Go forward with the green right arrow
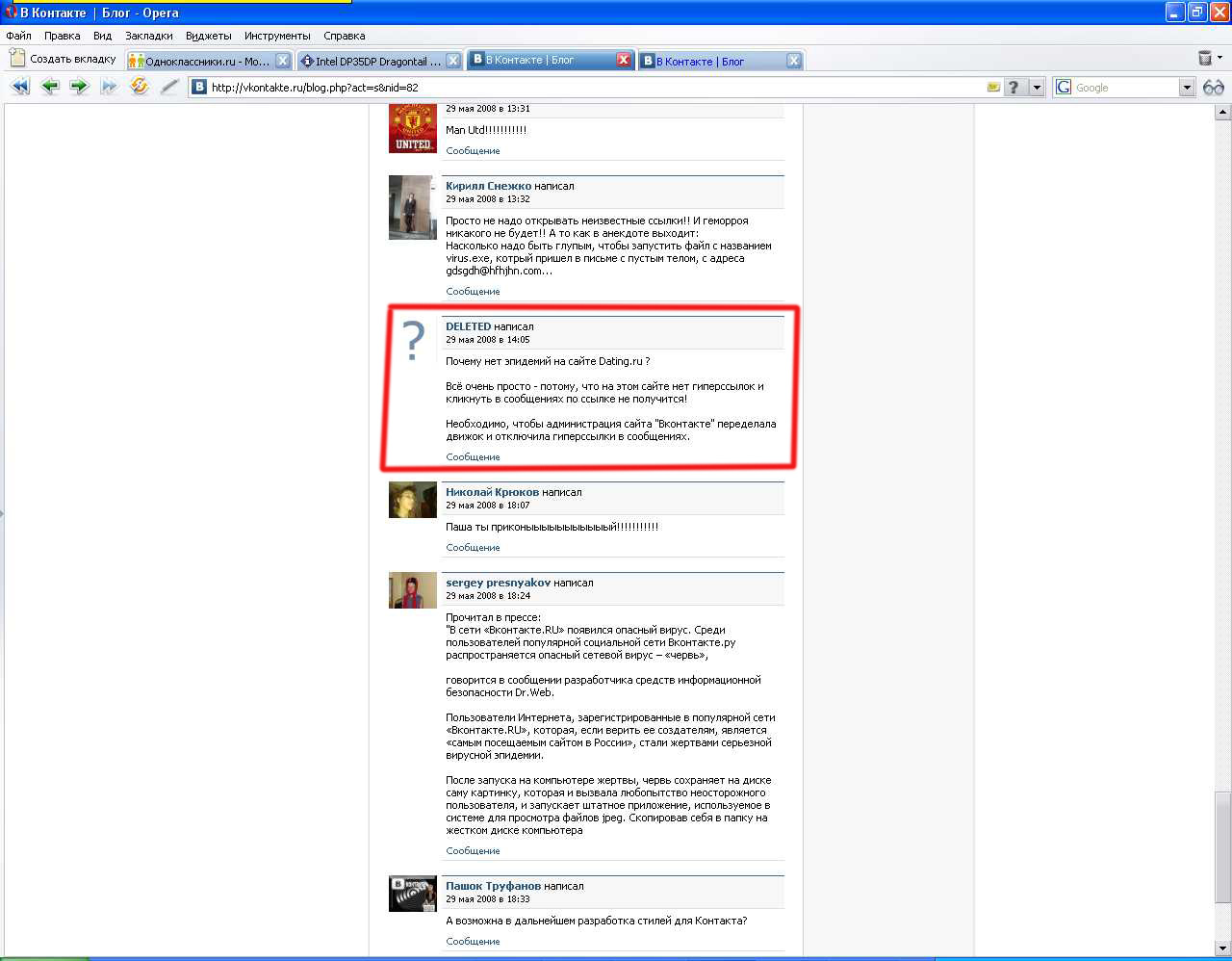The image size is (1232, 961). pyautogui.click(x=79, y=87)
